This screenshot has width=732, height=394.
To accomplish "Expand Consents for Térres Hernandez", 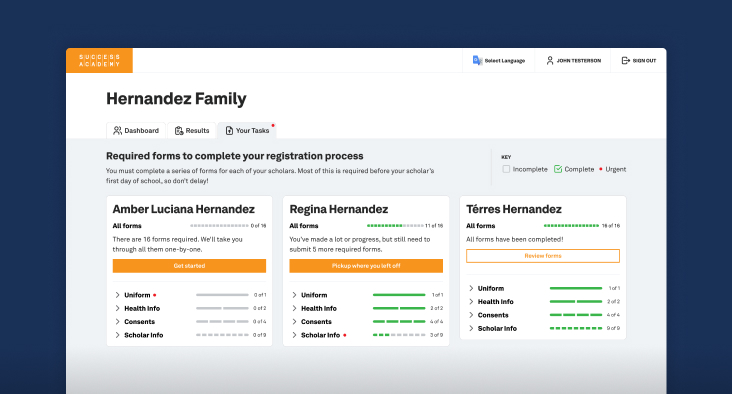I will 471,315.
